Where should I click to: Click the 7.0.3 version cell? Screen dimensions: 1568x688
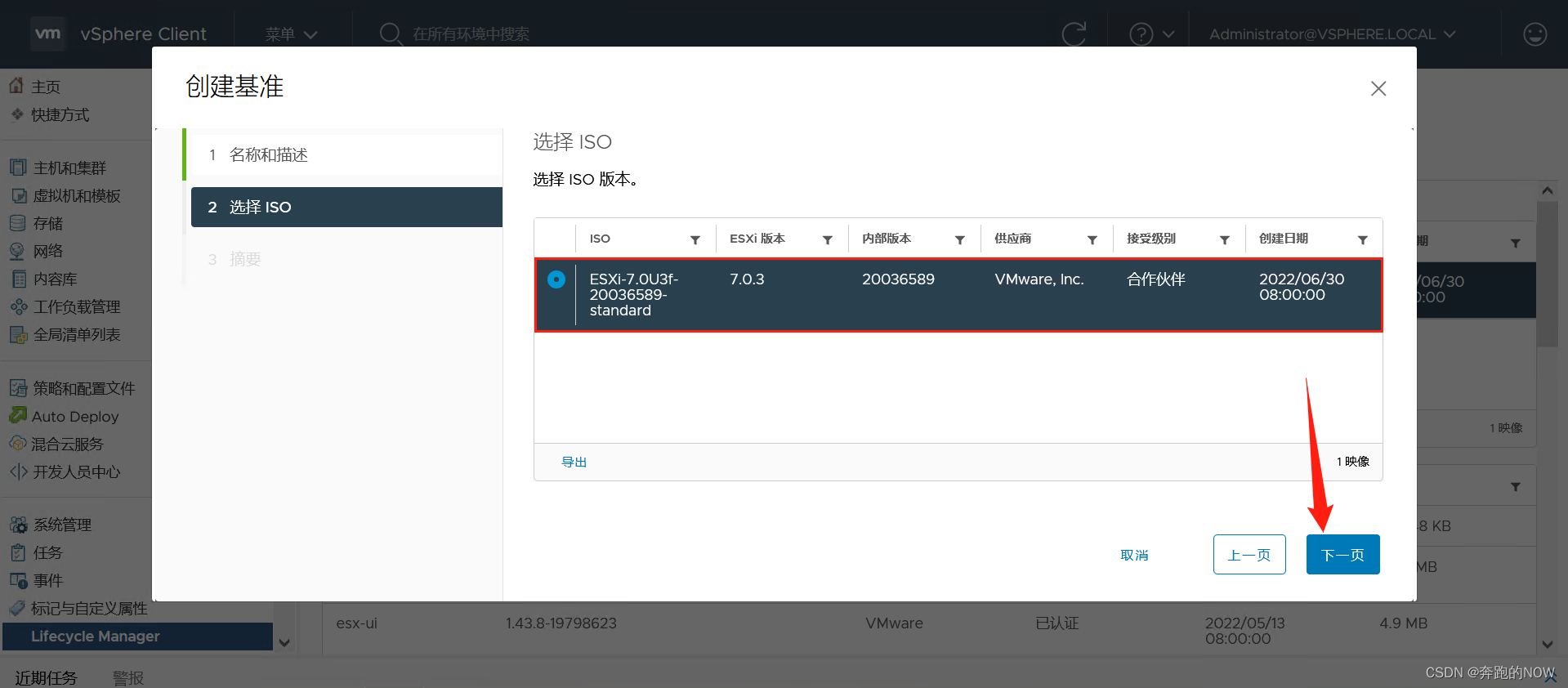[x=747, y=279]
